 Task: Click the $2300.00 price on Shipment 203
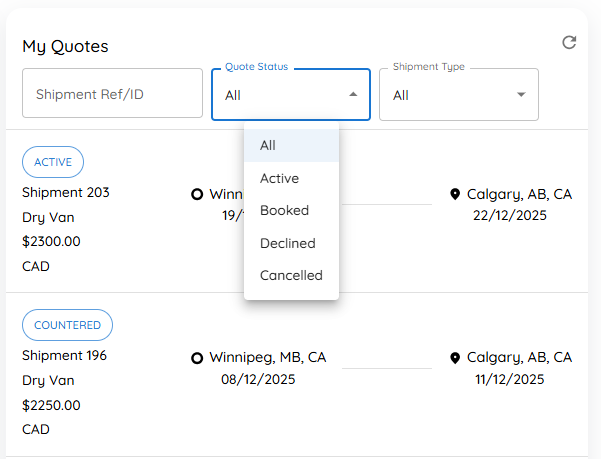click(51, 241)
